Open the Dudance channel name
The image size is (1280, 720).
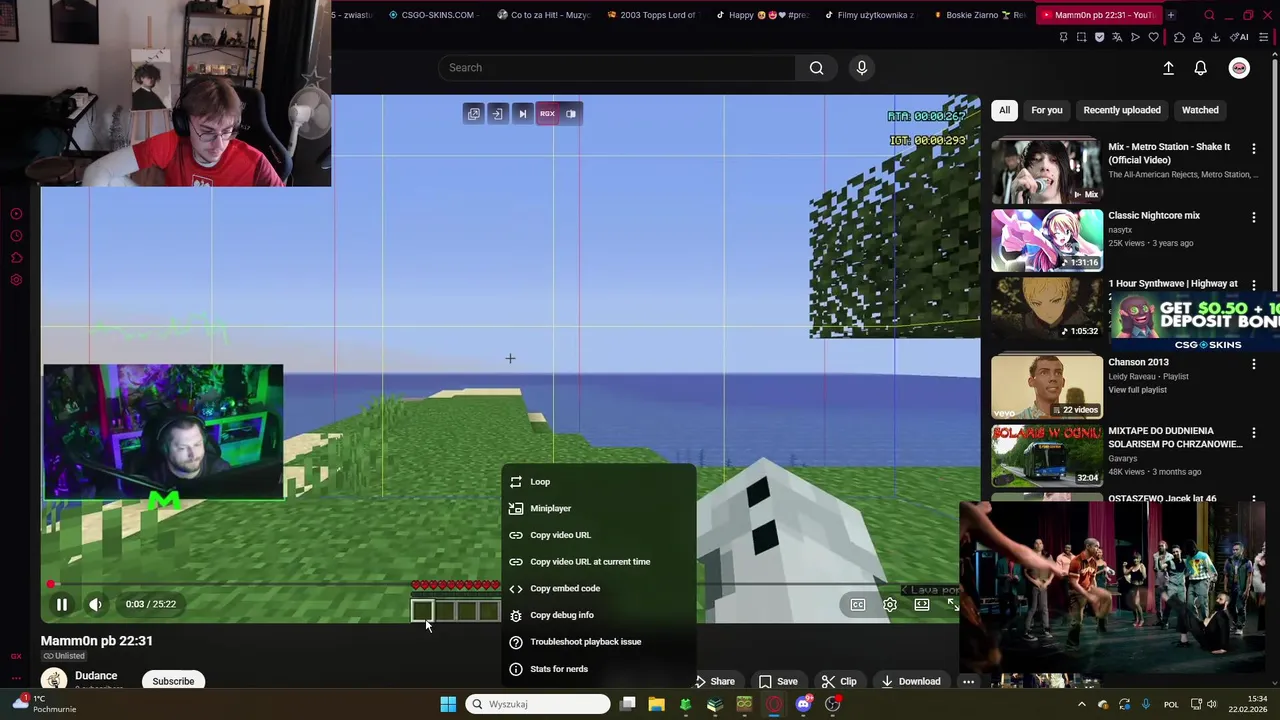(96, 676)
